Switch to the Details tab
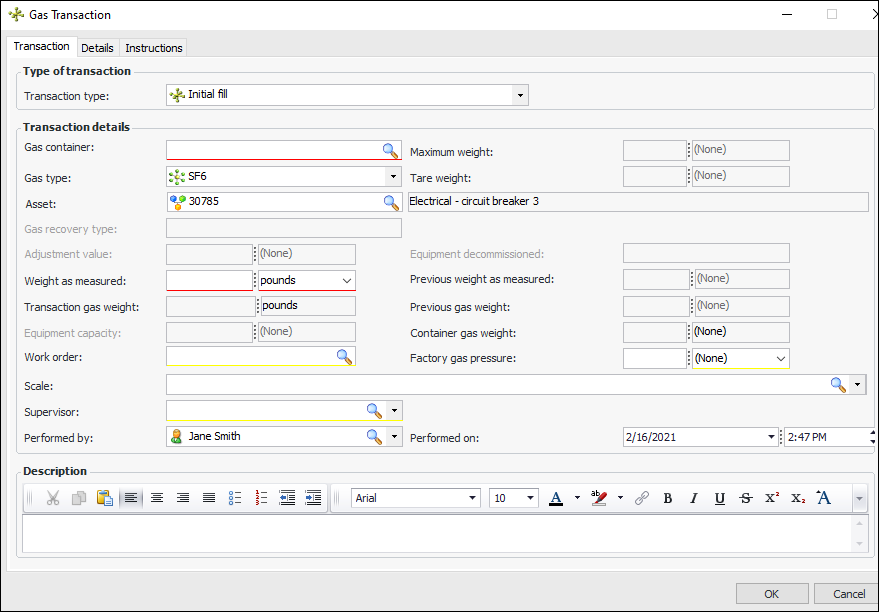 pos(97,48)
